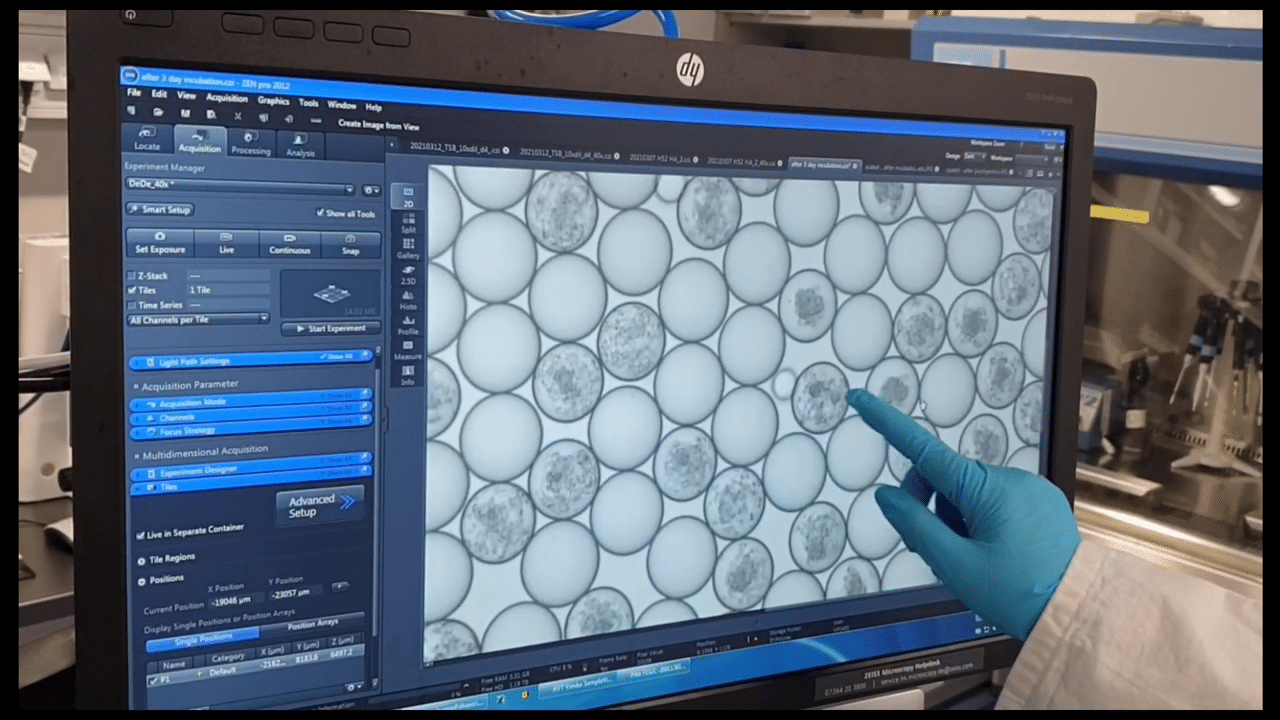
Task: Open the Help menu
Action: tap(373, 106)
